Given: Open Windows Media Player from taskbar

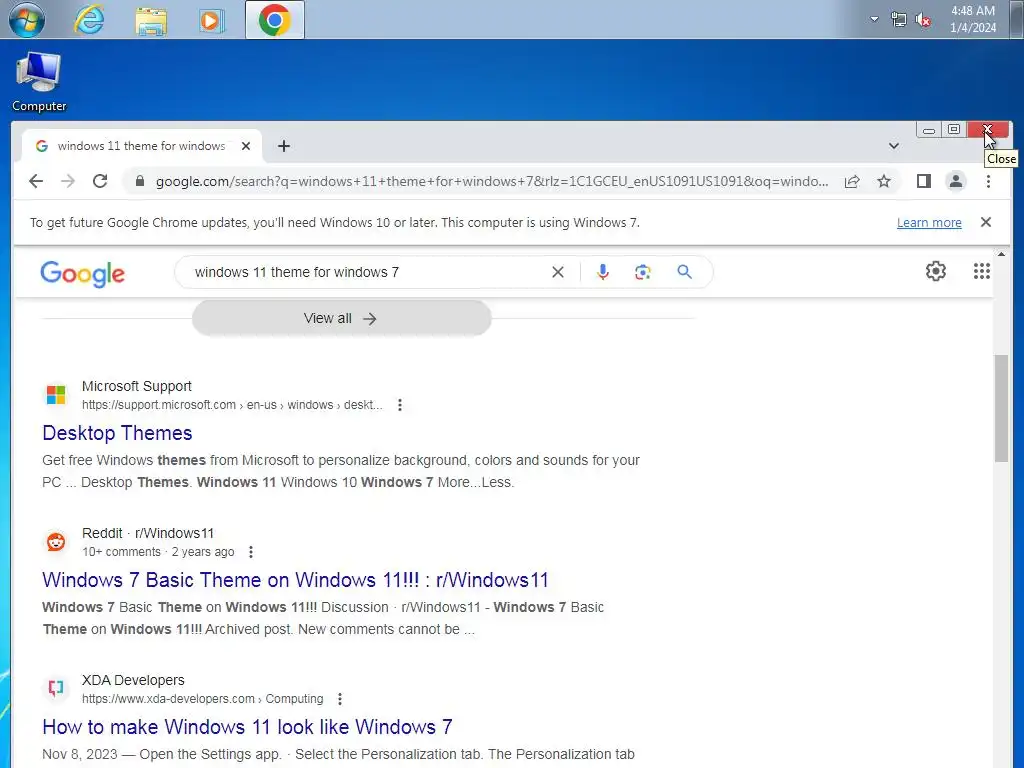Looking at the screenshot, I should click(212, 20).
